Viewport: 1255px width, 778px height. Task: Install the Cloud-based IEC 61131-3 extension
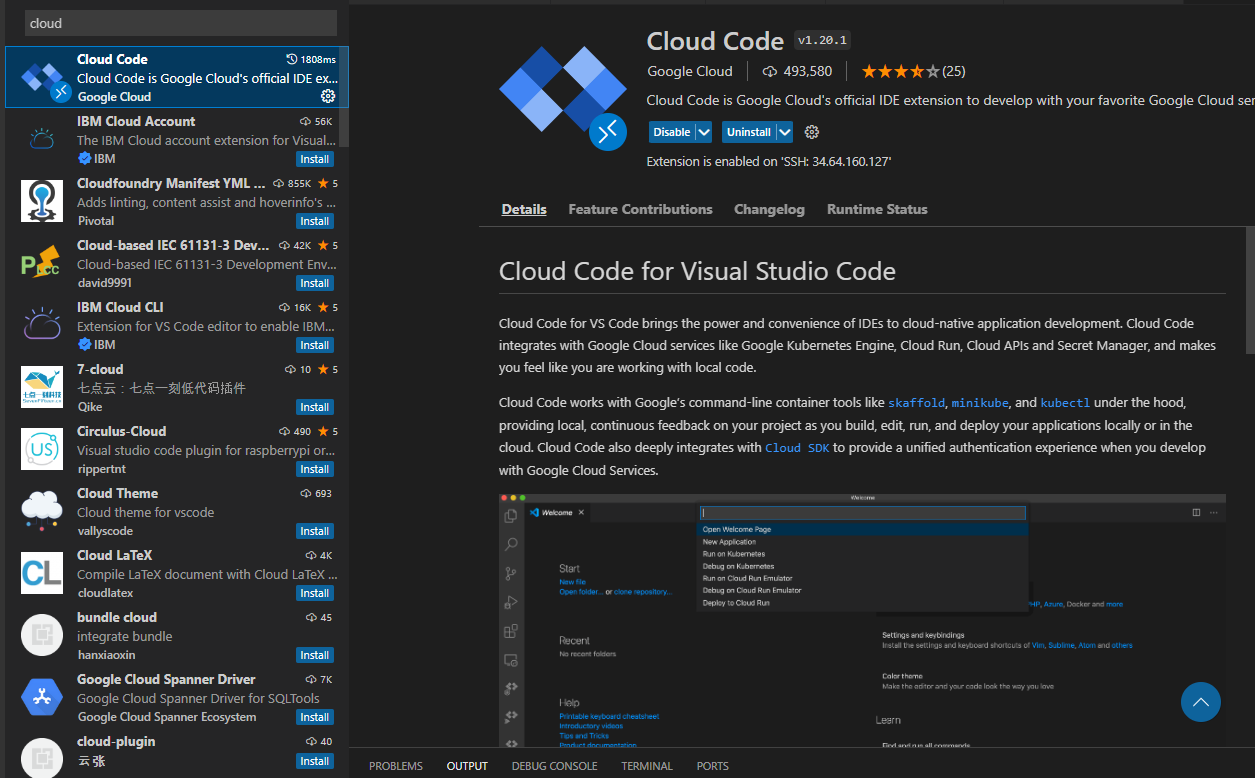point(315,283)
